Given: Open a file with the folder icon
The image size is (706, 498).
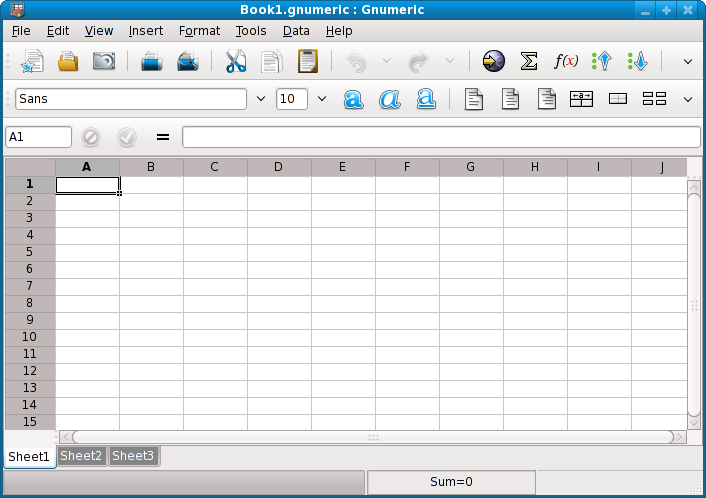Looking at the screenshot, I should (68, 61).
